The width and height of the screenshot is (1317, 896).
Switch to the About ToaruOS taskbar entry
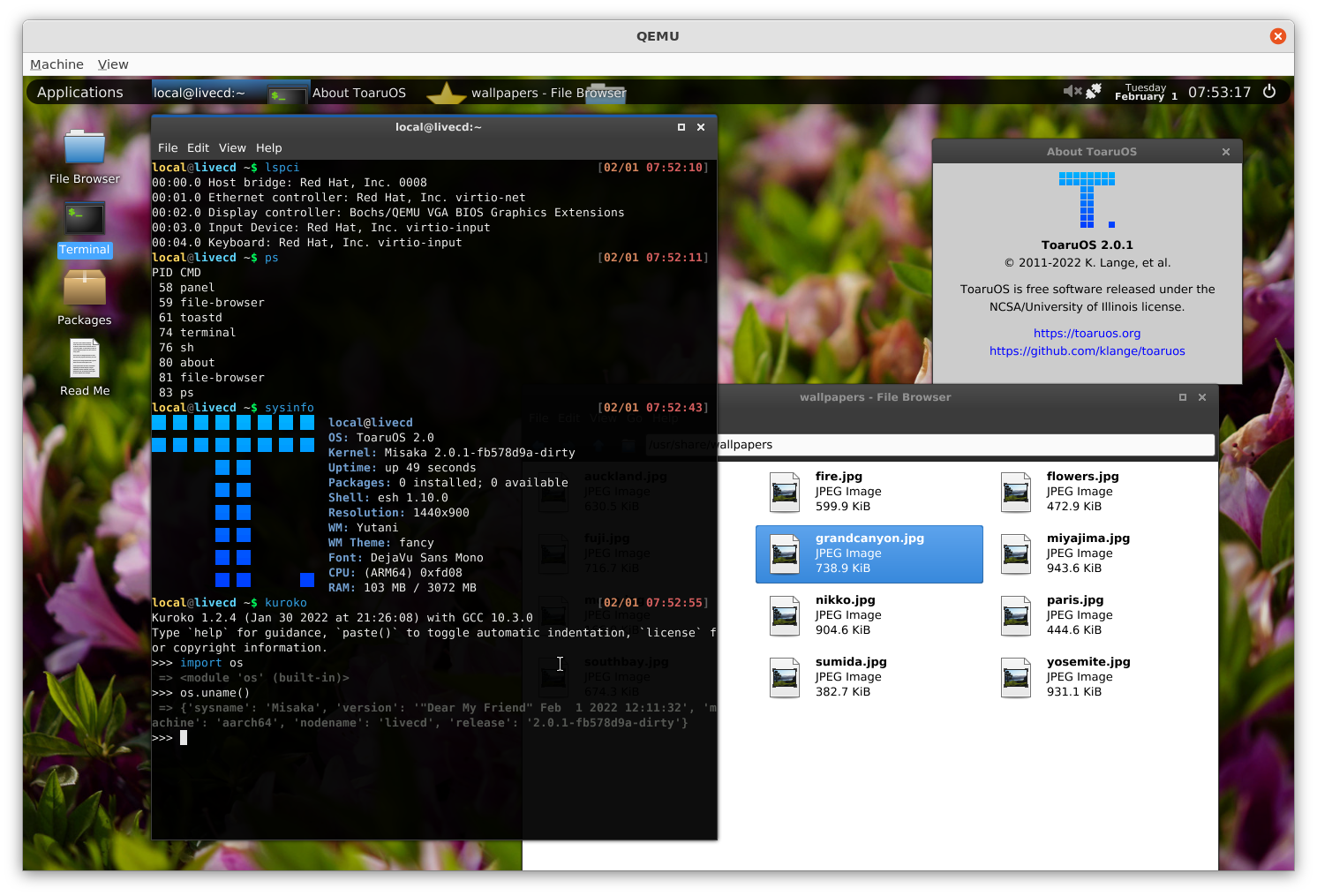tap(359, 92)
